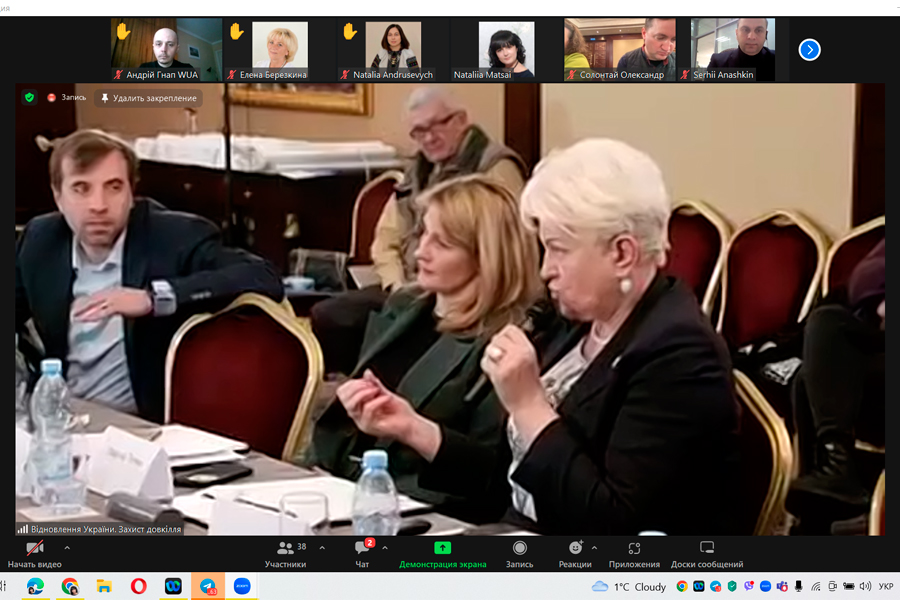Click muted mic icon beside Солонтай Олександр name
This screenshot has height=600, width=900.
click(572, 75)
